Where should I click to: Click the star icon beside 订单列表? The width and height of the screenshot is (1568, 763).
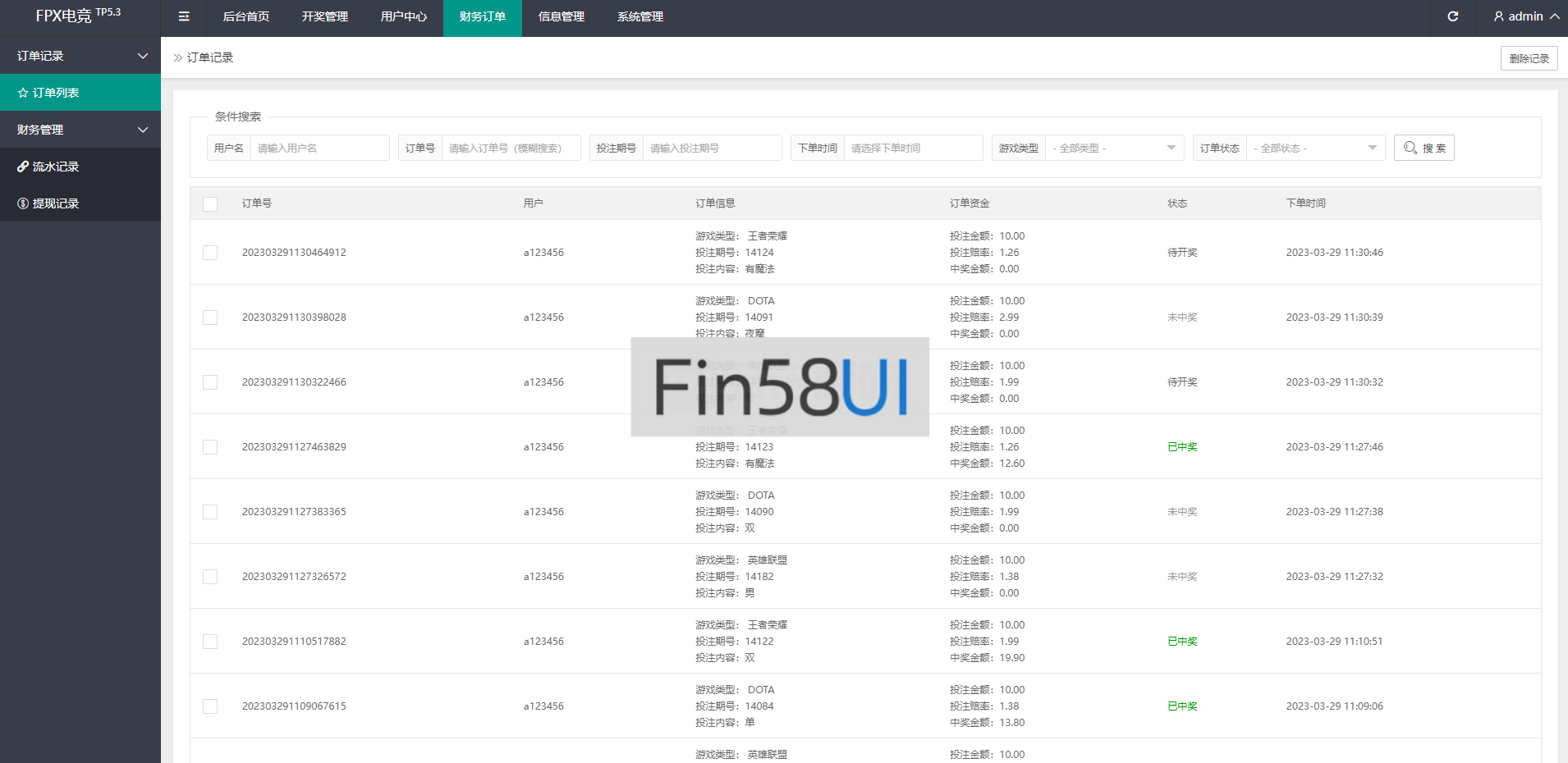coord(23,93)
